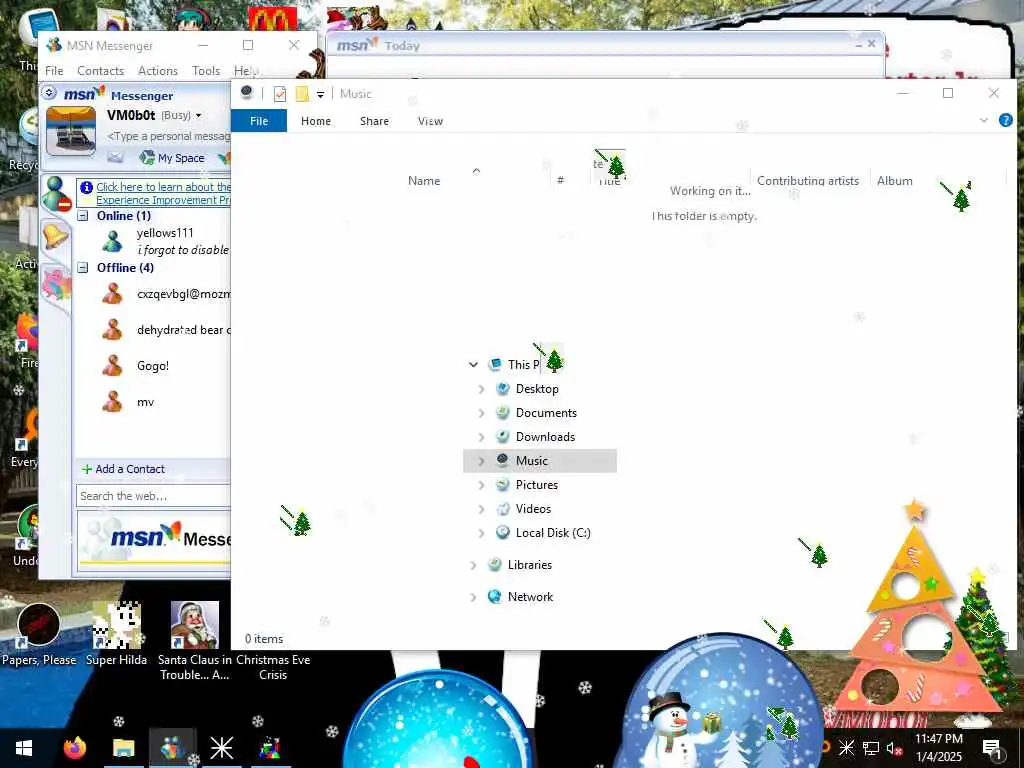
Task: Click the personal message field
Action: 168,136
